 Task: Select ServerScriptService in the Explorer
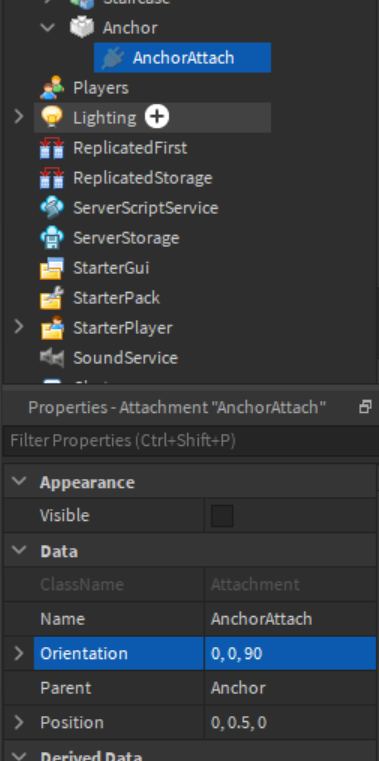tap(146, 208)
